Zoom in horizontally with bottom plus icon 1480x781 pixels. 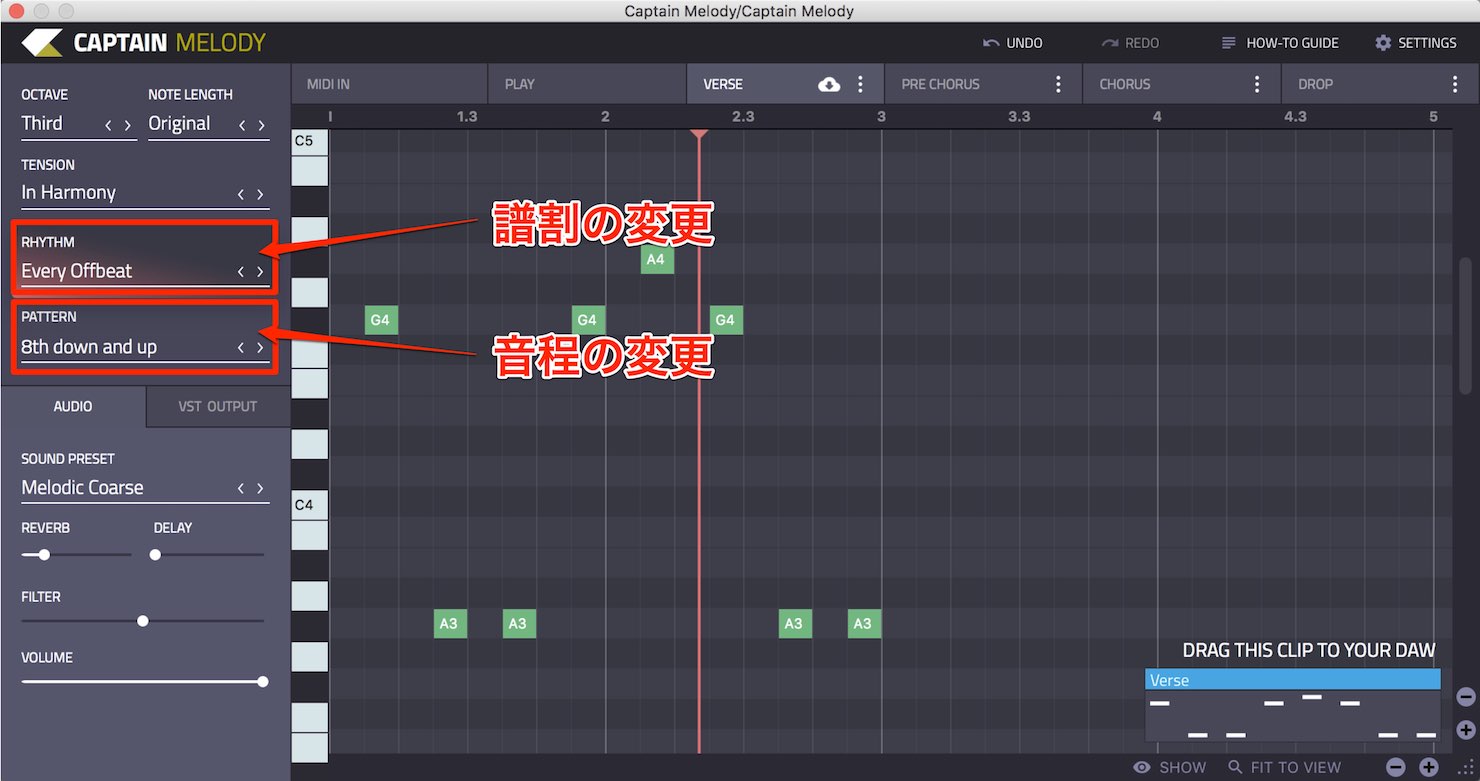(1428, 768)
